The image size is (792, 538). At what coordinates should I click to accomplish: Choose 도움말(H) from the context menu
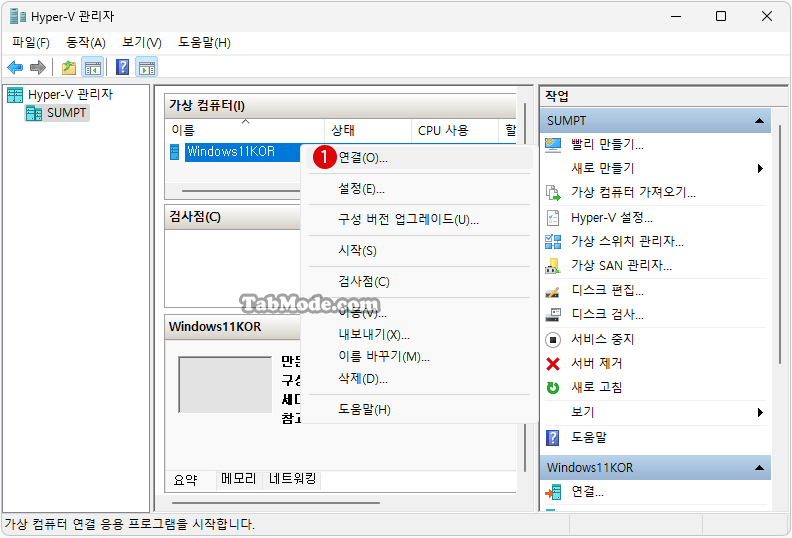coord(419,410)
